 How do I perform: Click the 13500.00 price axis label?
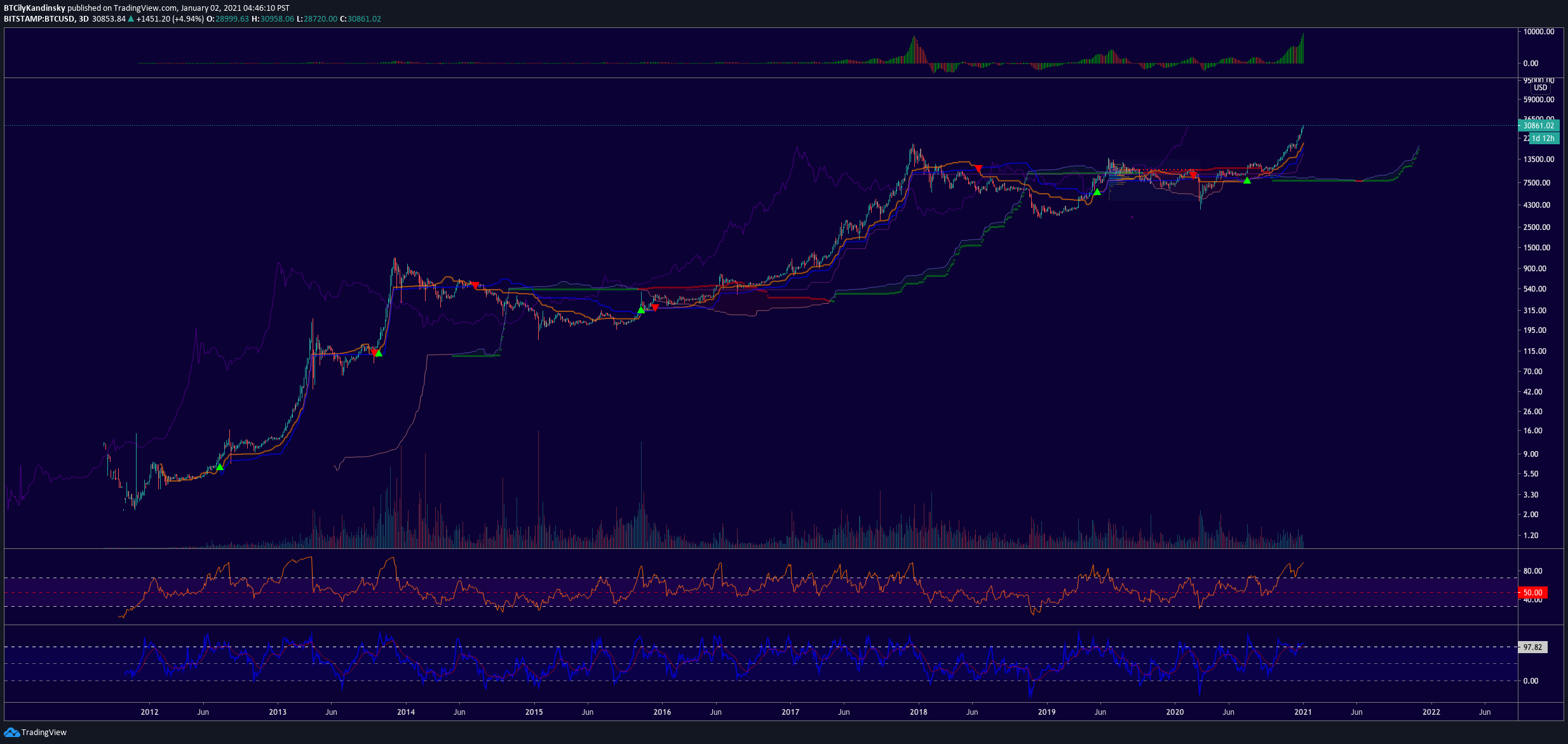click(1539, 159)
